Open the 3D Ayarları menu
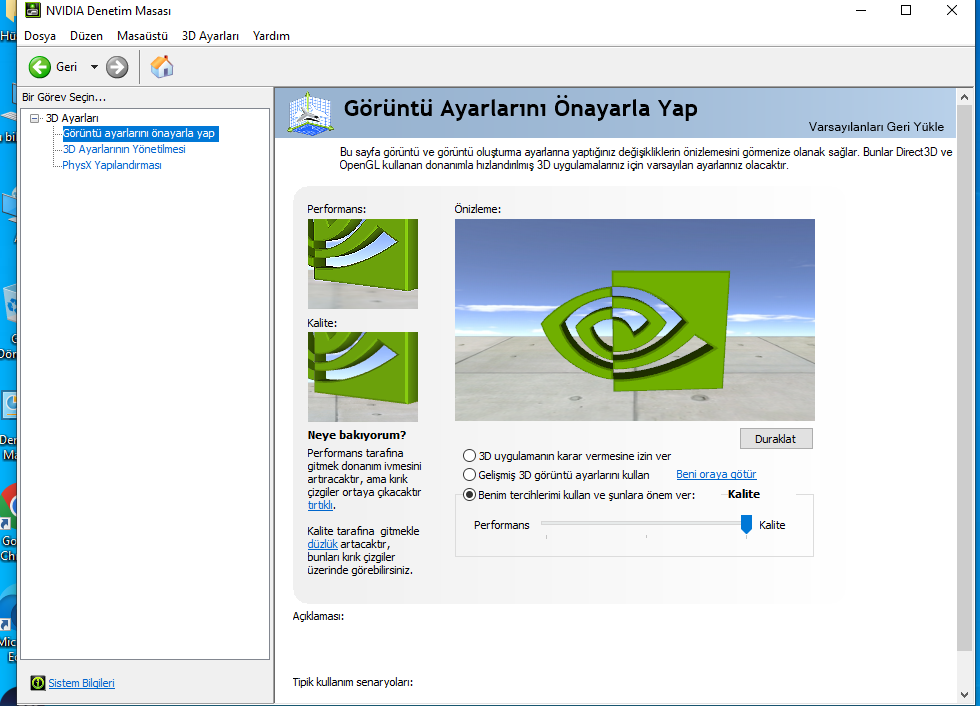Viewport: 980px width, 706px height. tap(210, 36)
